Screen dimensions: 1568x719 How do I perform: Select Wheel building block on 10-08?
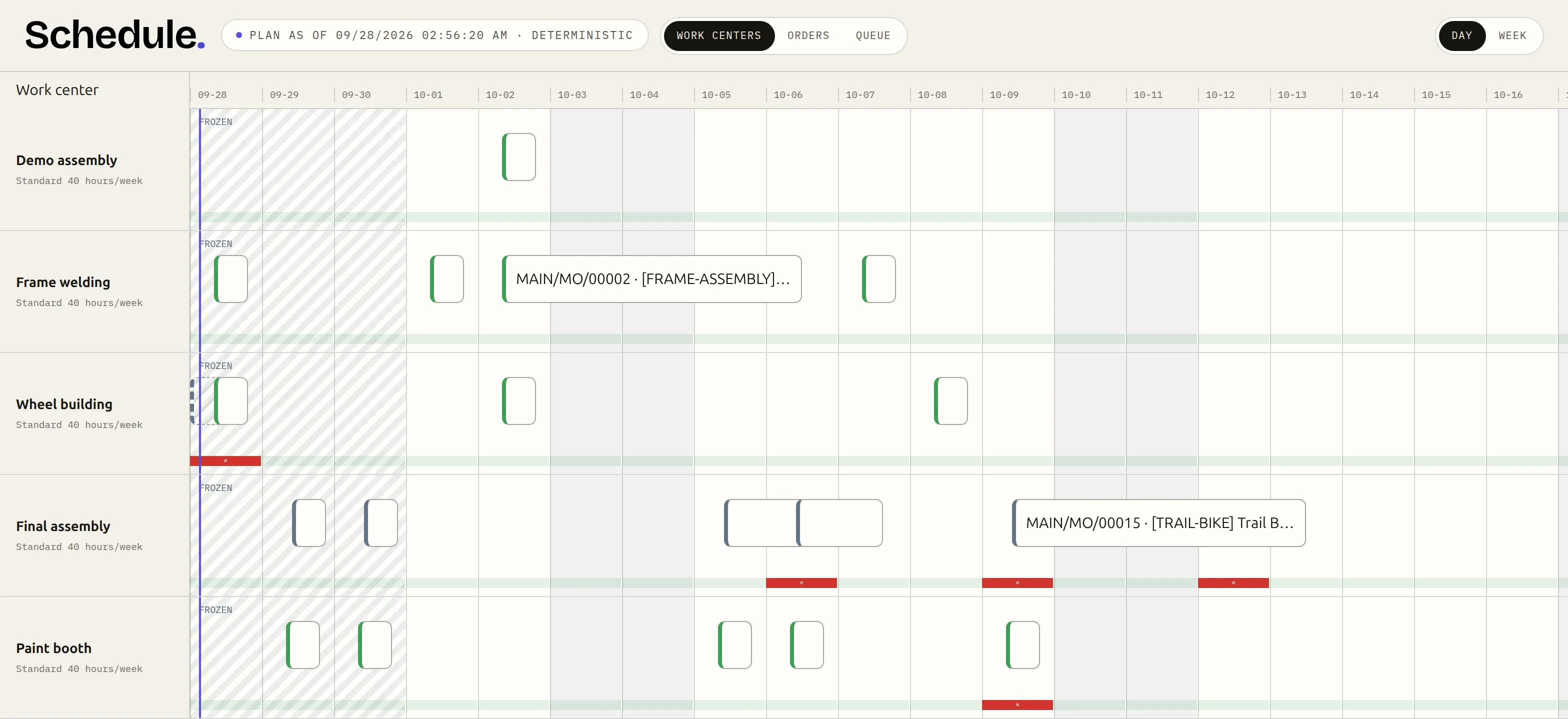pyautogui.click(x=951, y=401)
